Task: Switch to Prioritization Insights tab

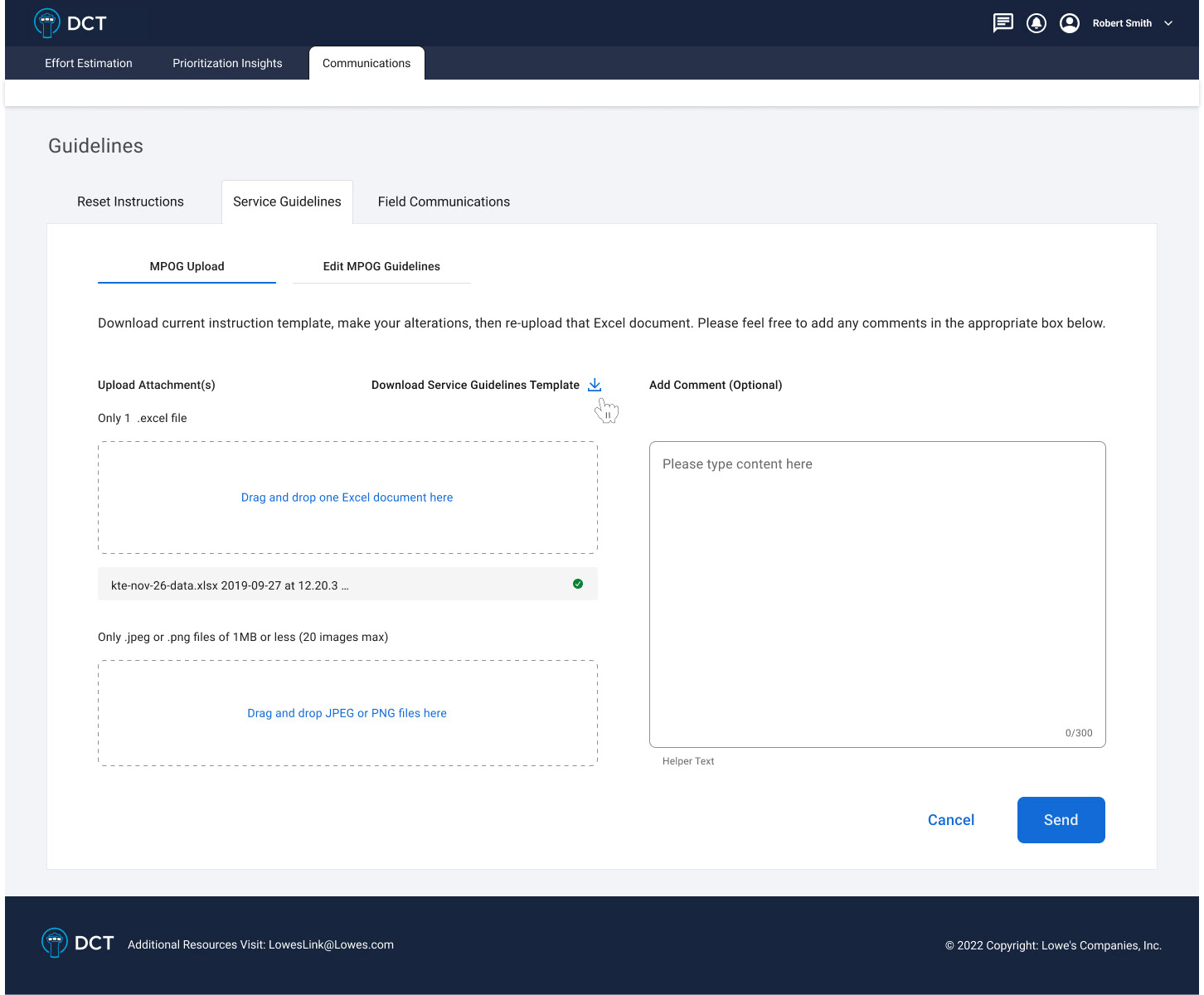Action: 227,63
